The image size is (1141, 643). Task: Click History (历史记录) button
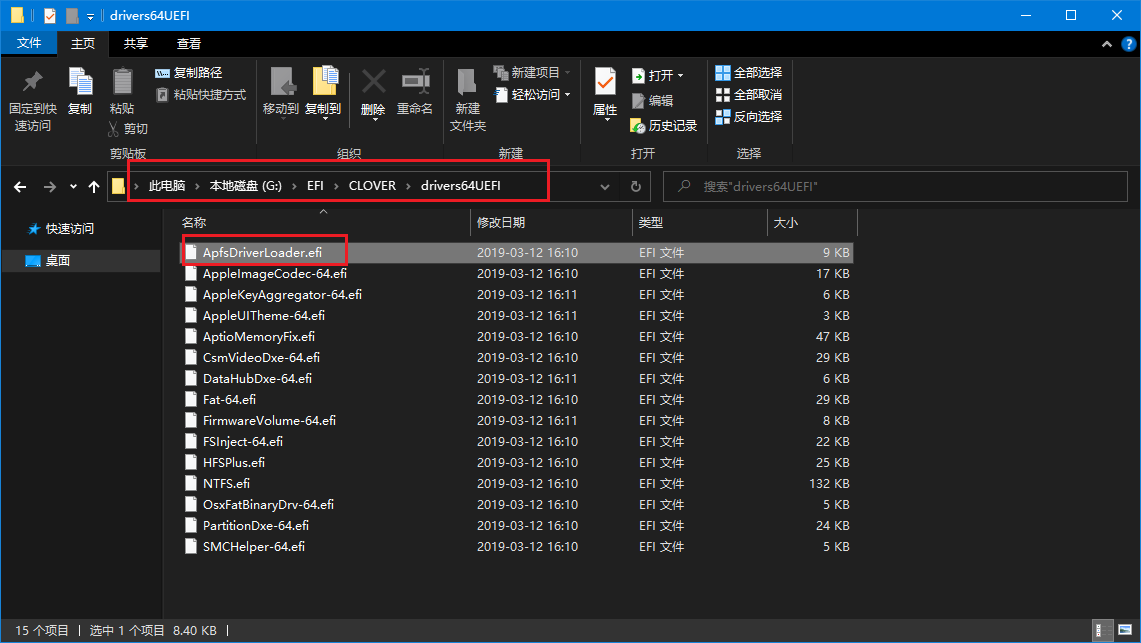(x=663, y=126)
